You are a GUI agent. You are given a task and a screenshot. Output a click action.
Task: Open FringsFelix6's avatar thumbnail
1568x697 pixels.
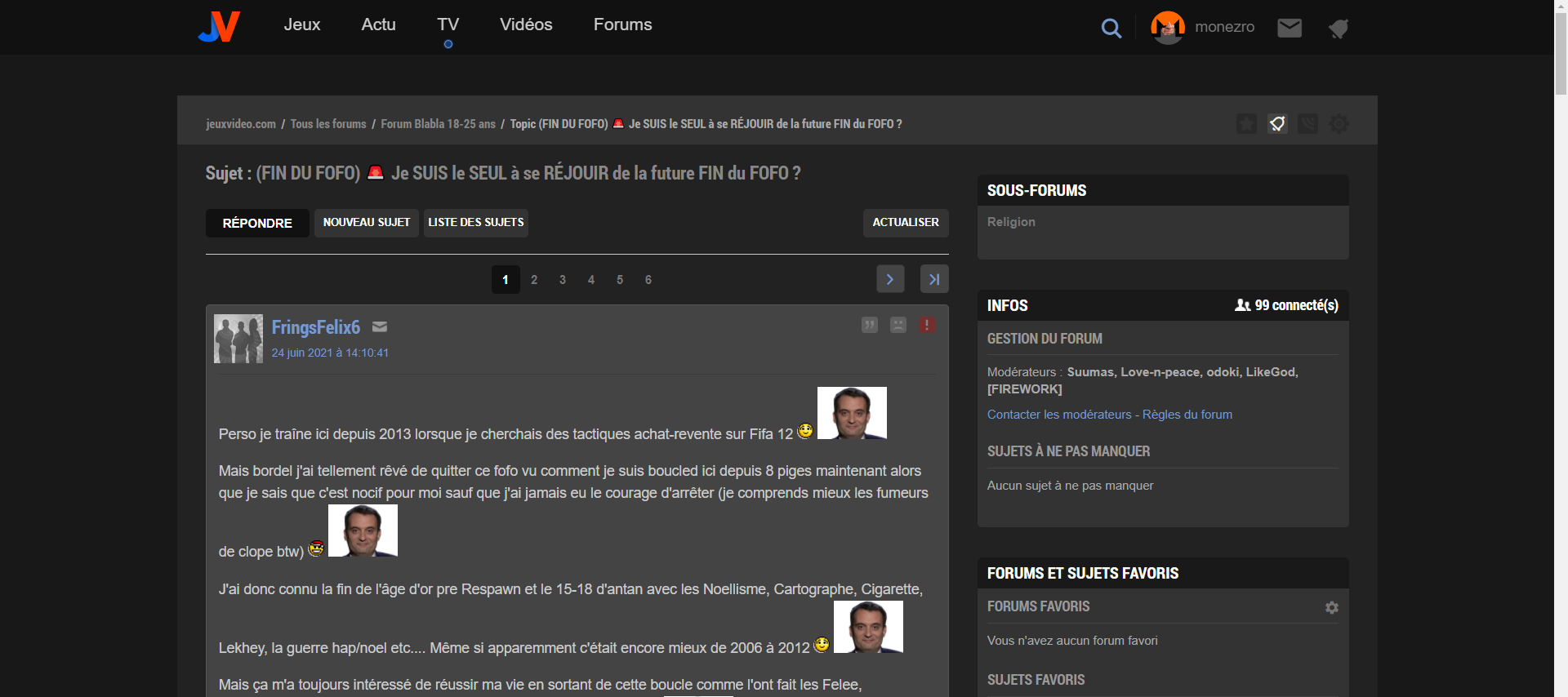click(x=238, y=339)
